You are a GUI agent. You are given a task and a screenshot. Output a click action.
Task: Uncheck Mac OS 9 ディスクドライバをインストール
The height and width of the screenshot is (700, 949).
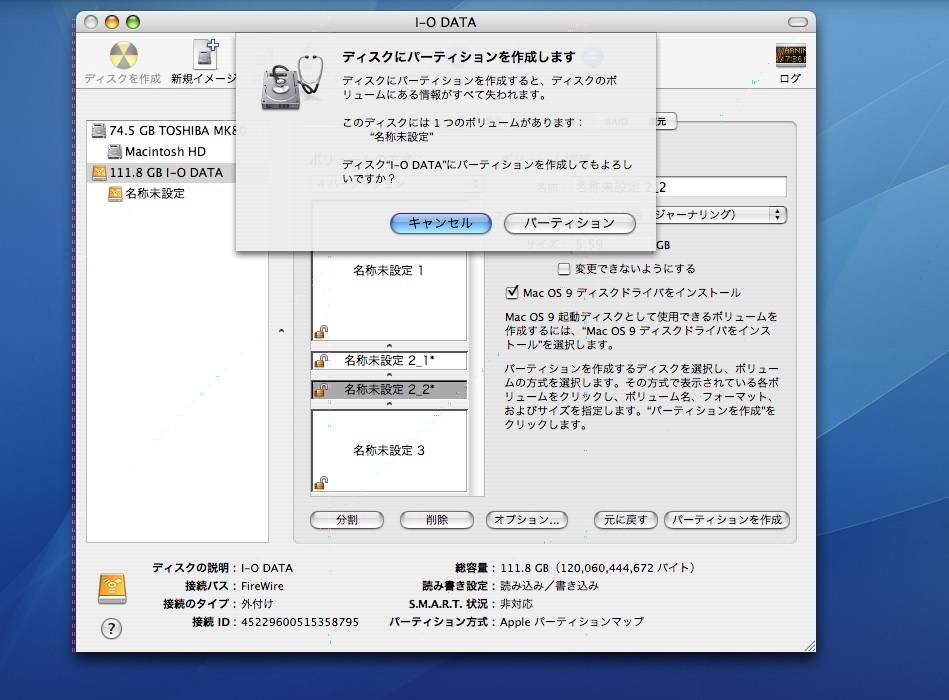point(512,293)
